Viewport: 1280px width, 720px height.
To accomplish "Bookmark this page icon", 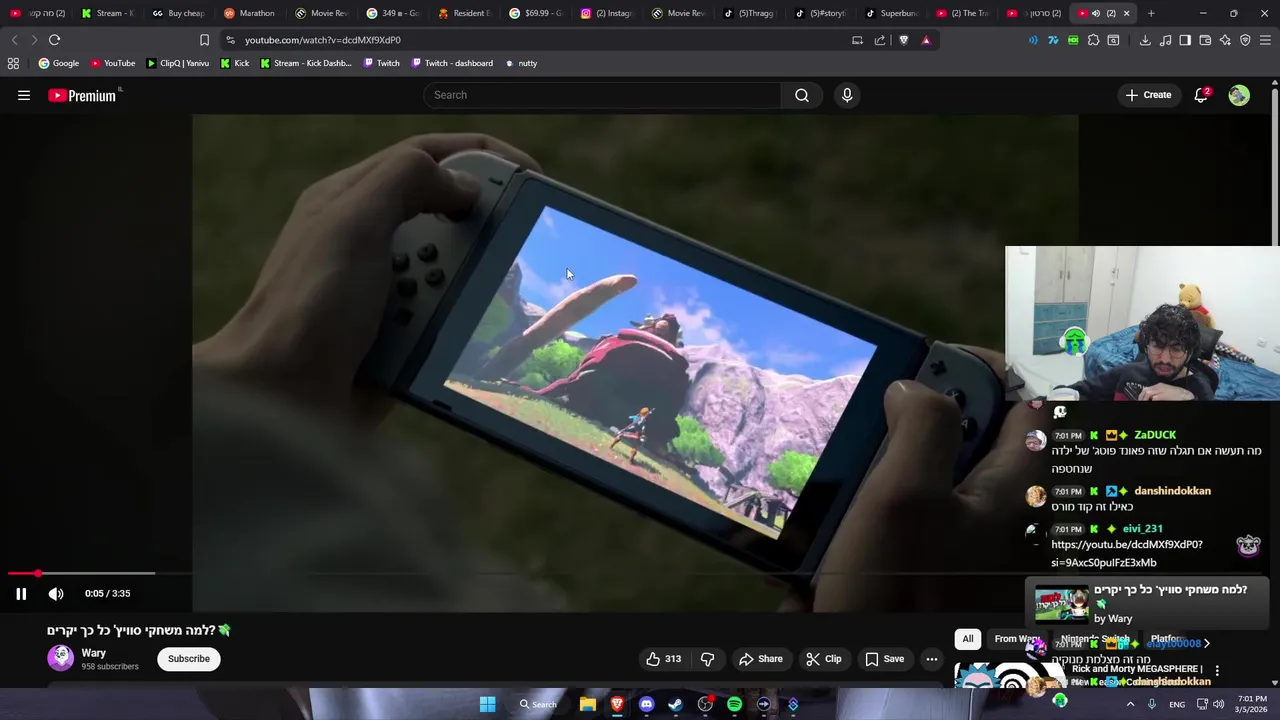I will tap(204, 40).
